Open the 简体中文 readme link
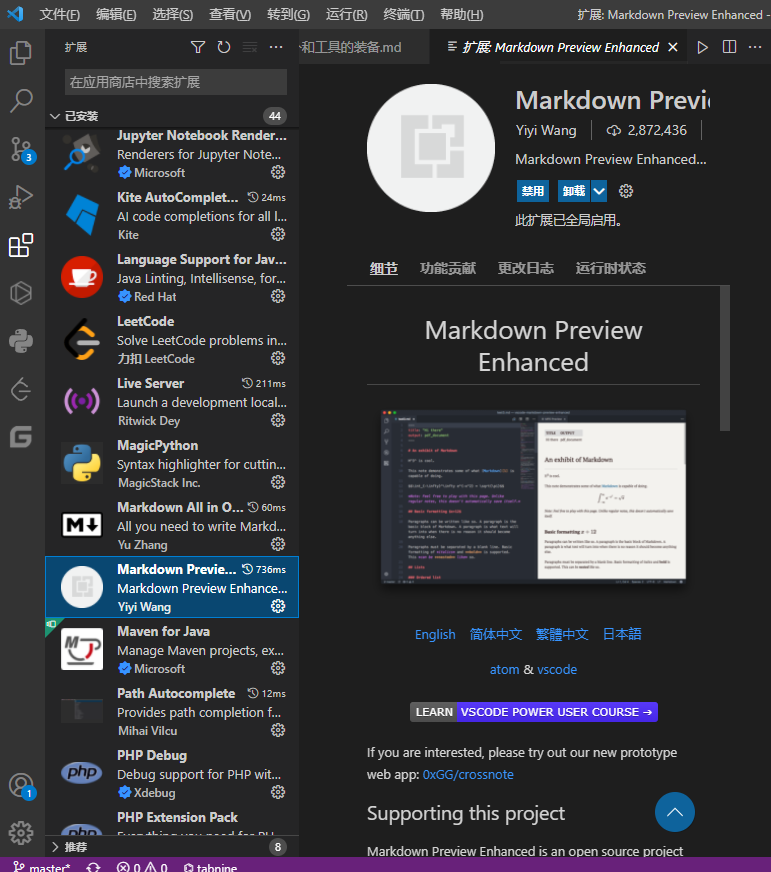The height and width of the screenshot is (872, 771). tap(496, 635)
